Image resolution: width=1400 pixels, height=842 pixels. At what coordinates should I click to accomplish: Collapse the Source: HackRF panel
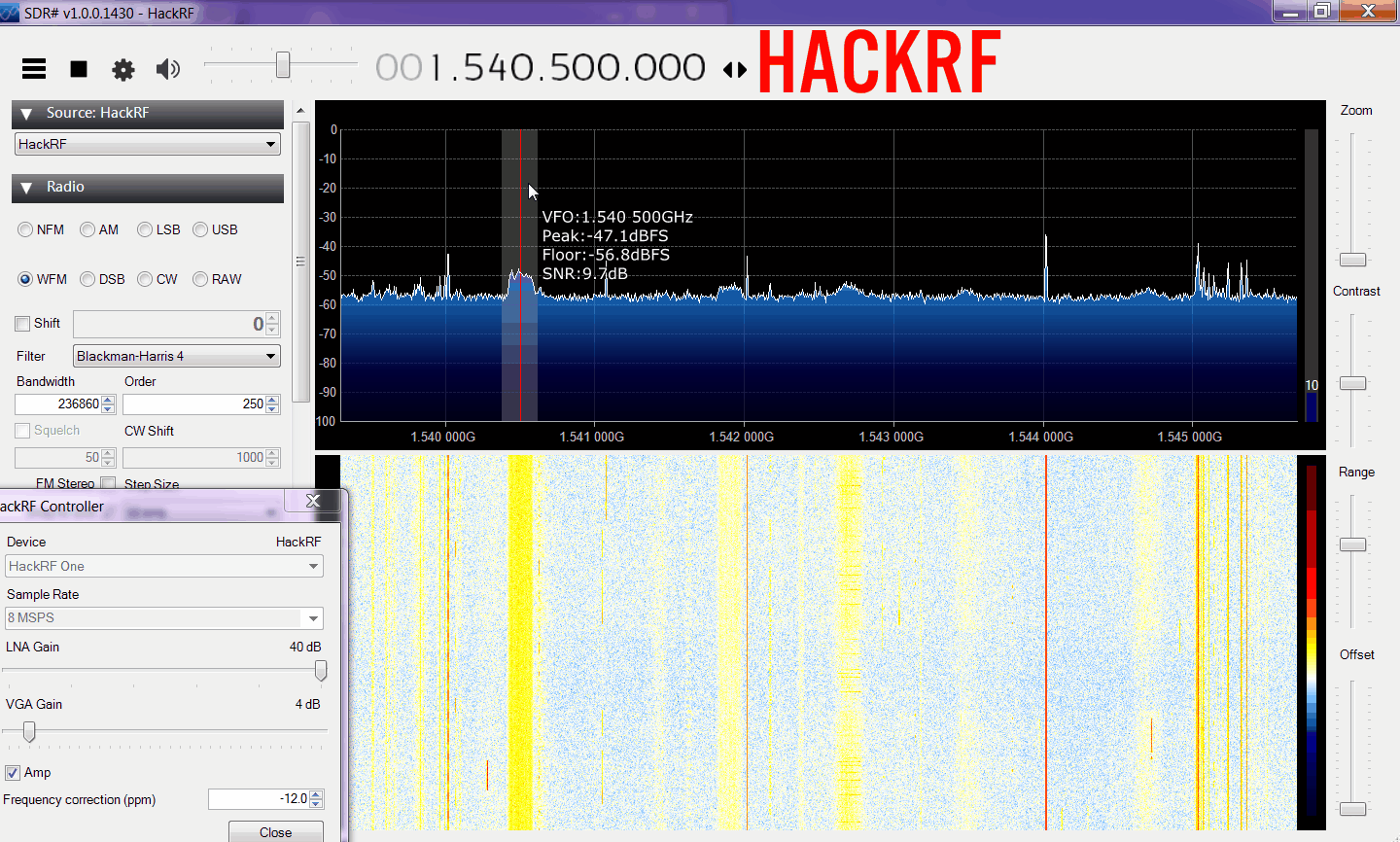pos(26,114)
